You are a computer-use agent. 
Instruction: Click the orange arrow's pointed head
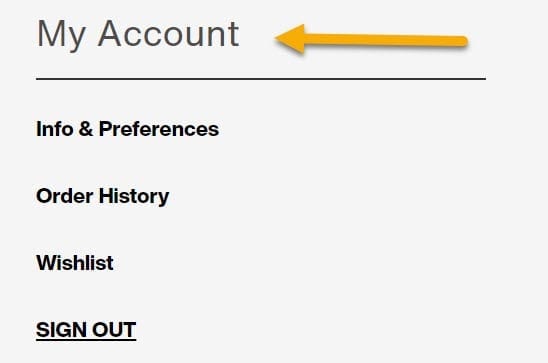(290, 39)
